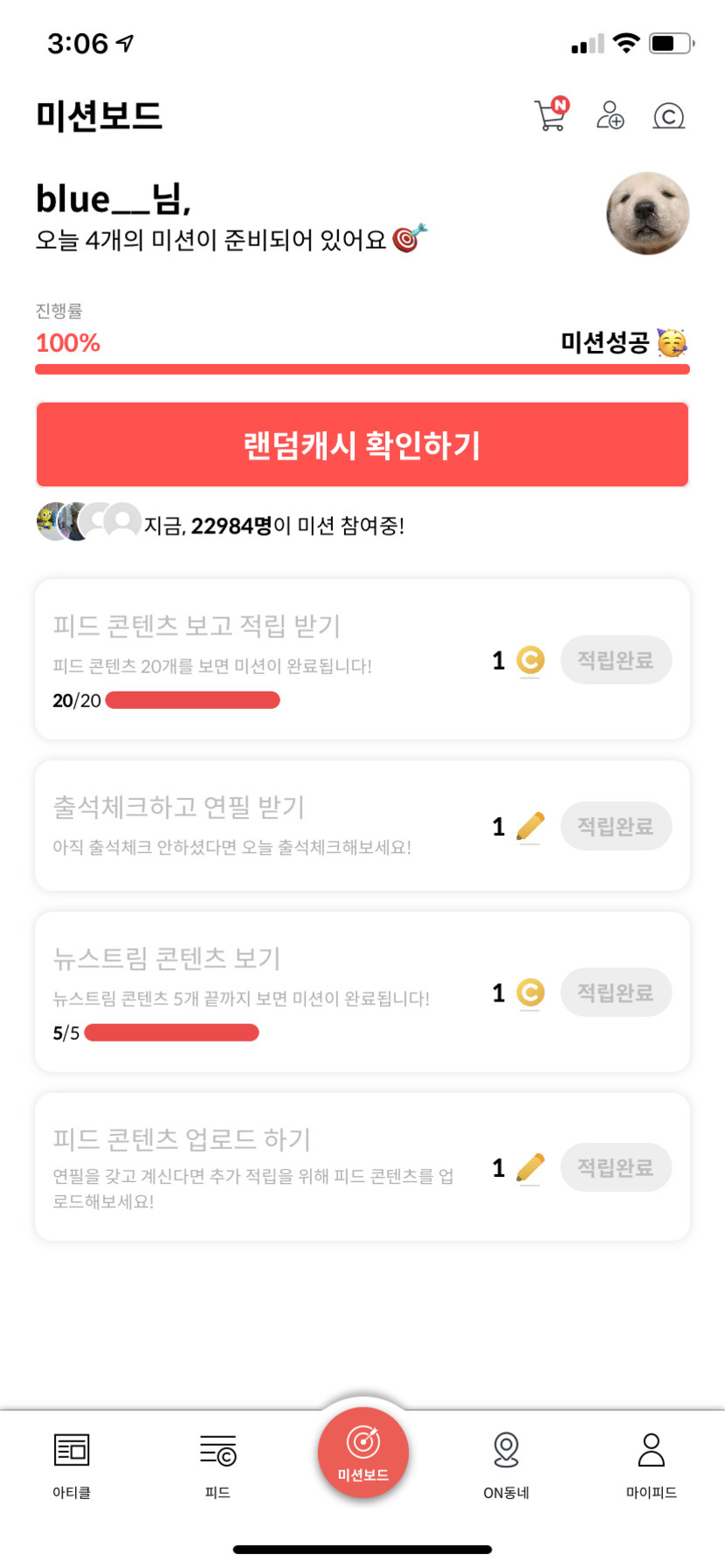Tap the puppy profile picture
Viewport: 725px width, 1568px height.
pyautogui.click(x=647, y=213)
